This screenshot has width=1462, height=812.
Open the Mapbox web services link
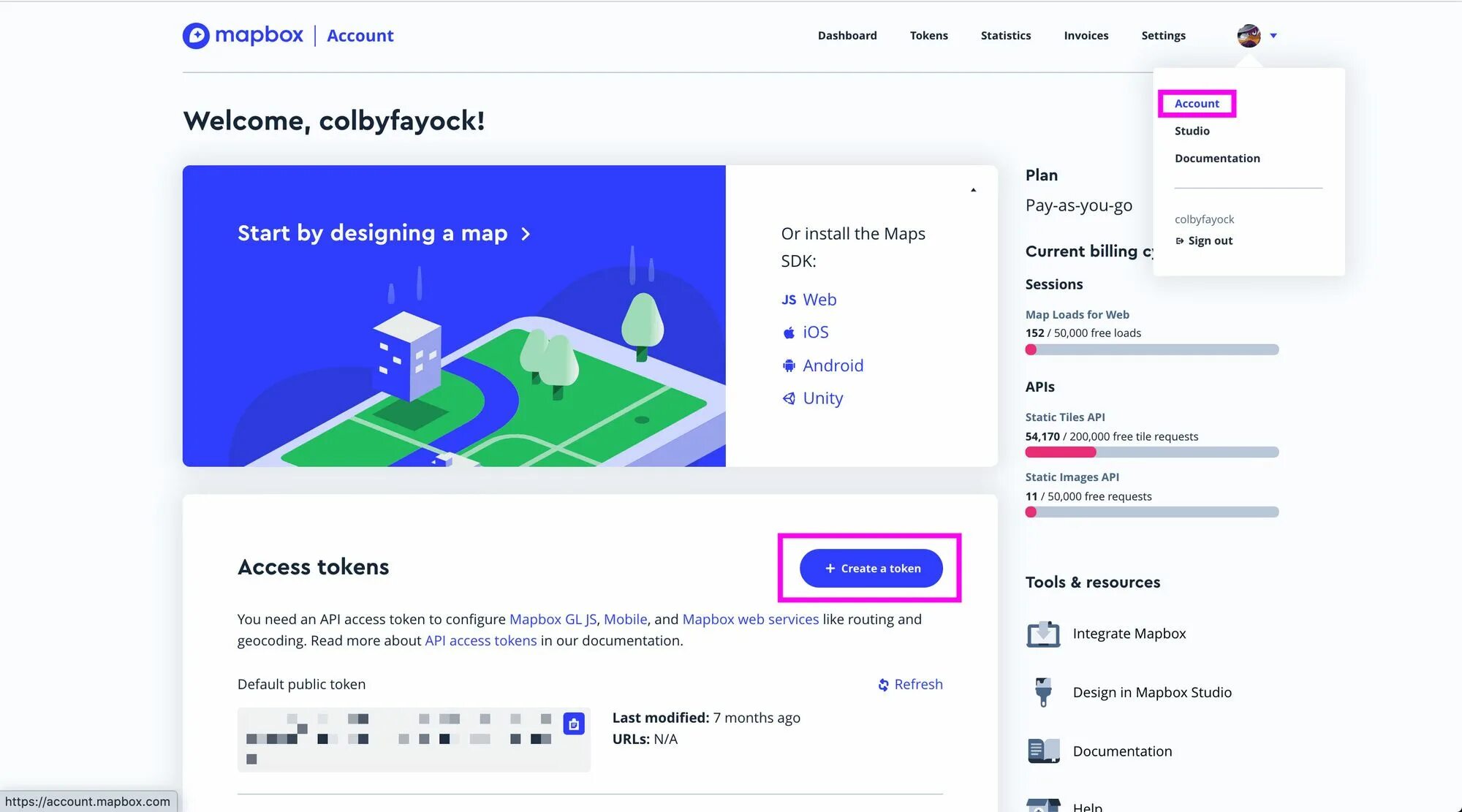tap(750, 619)
